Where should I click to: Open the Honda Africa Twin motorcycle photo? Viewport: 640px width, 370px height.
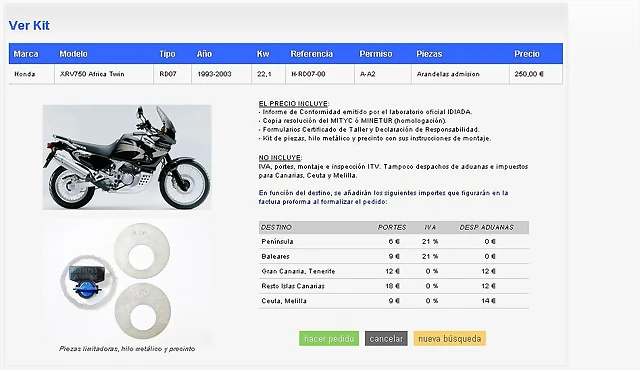point(127,157)
